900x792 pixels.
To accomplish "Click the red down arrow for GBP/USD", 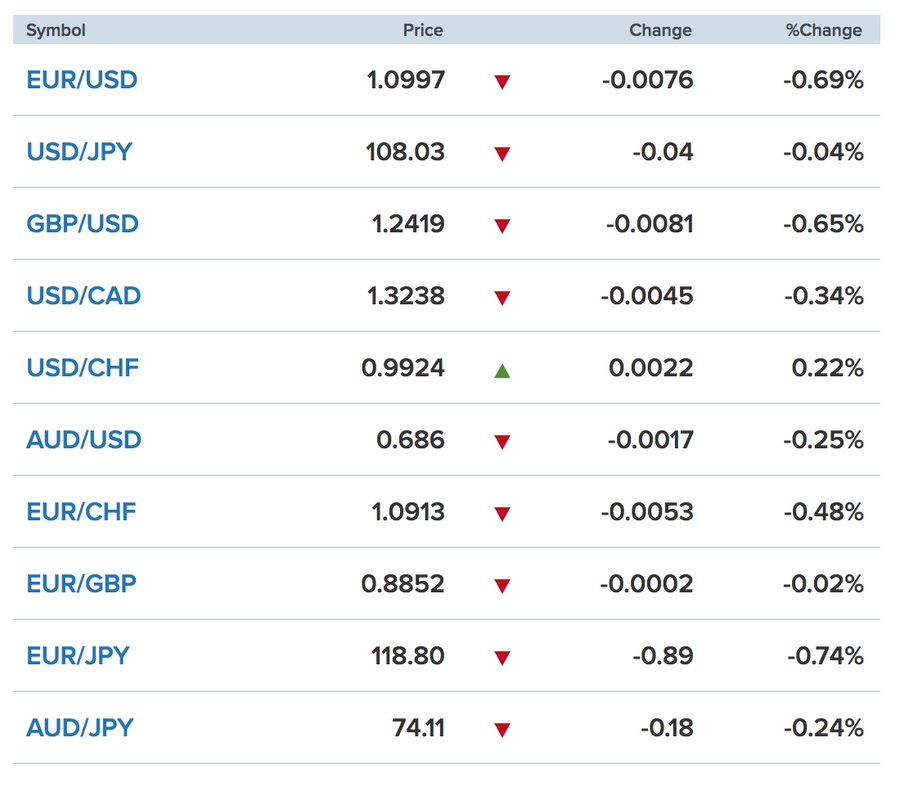I will [502, 226].
